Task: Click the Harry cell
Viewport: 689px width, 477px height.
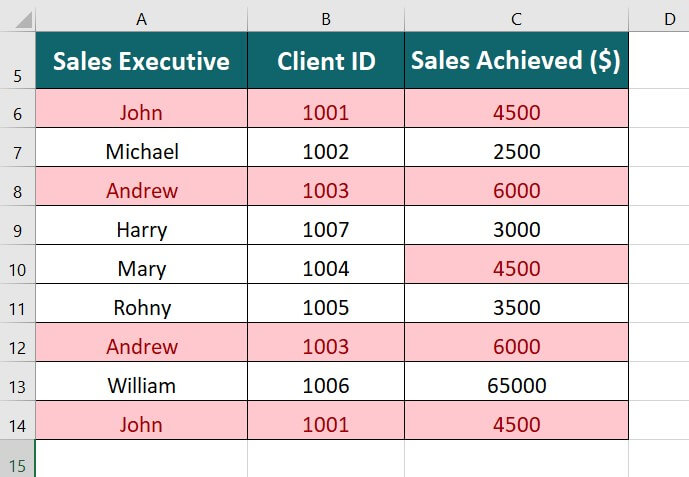Action: coord(141,230)
